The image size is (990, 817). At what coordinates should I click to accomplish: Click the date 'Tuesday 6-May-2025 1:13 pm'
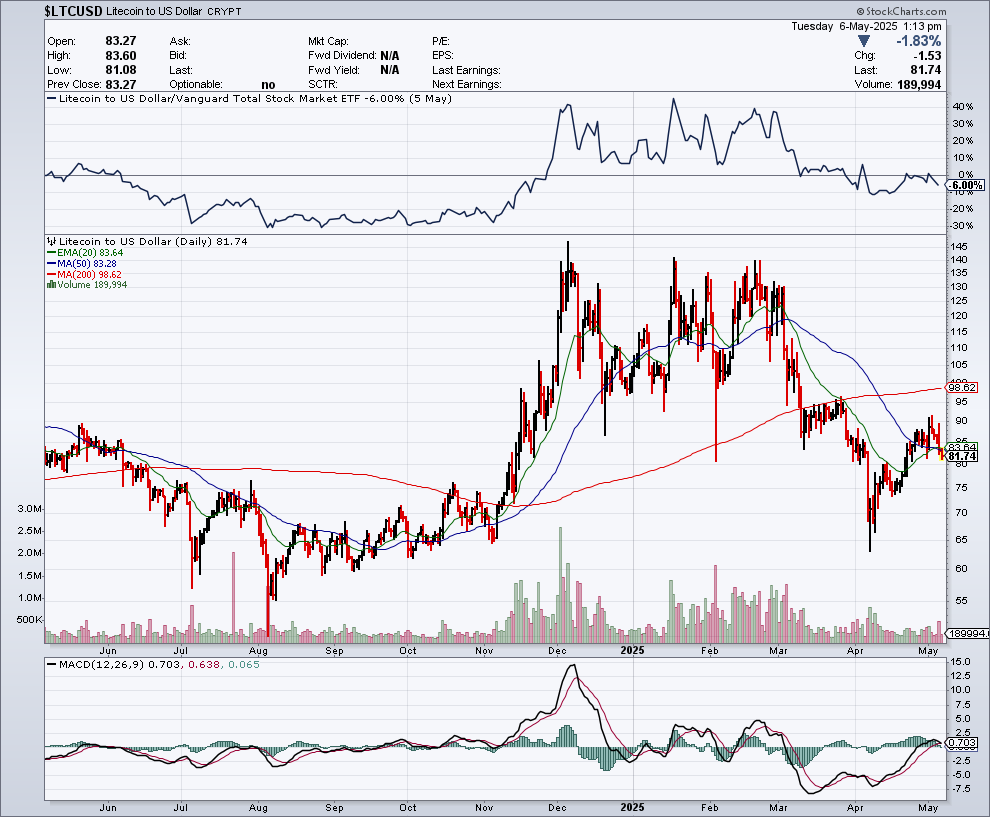click(866, 26)
